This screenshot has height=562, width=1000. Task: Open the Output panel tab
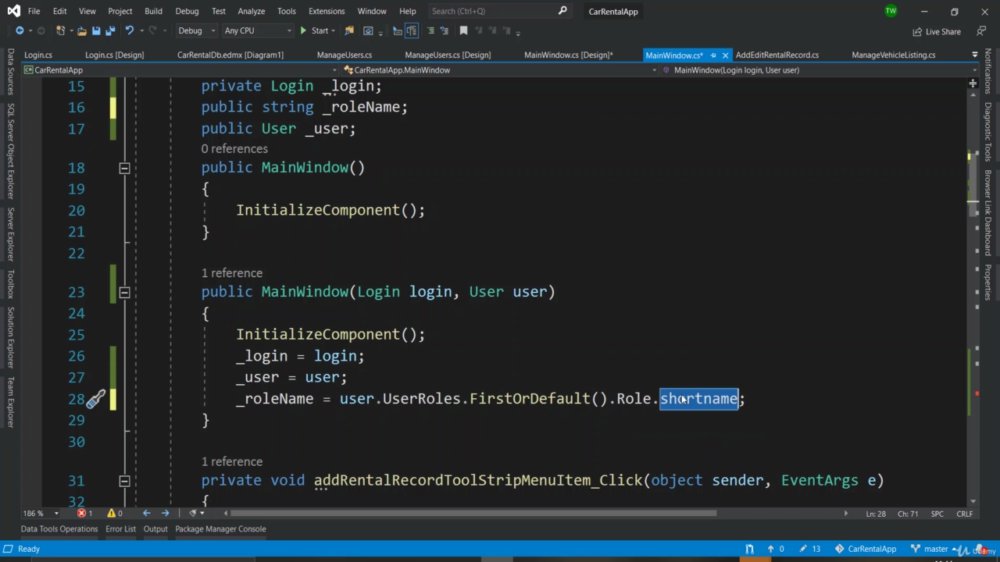[156, 529]
